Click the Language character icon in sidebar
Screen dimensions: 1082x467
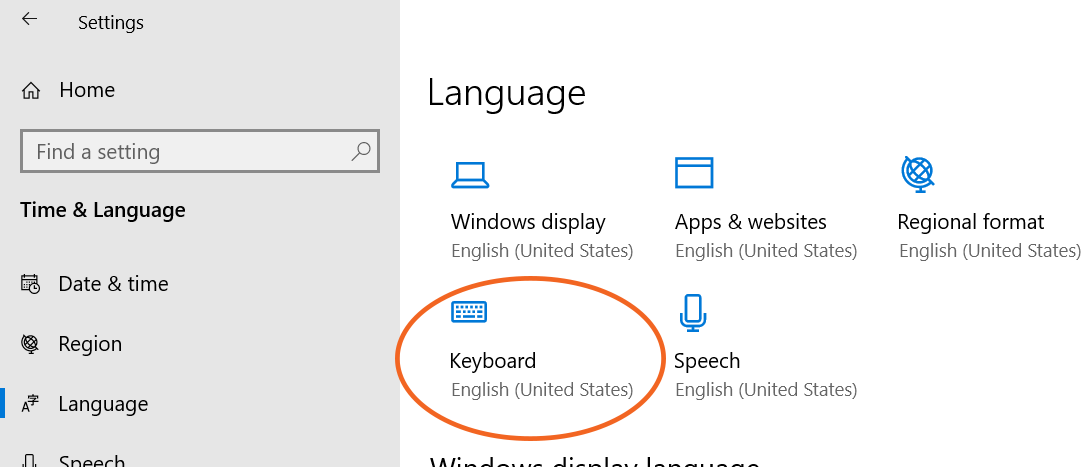pos(30,404)
